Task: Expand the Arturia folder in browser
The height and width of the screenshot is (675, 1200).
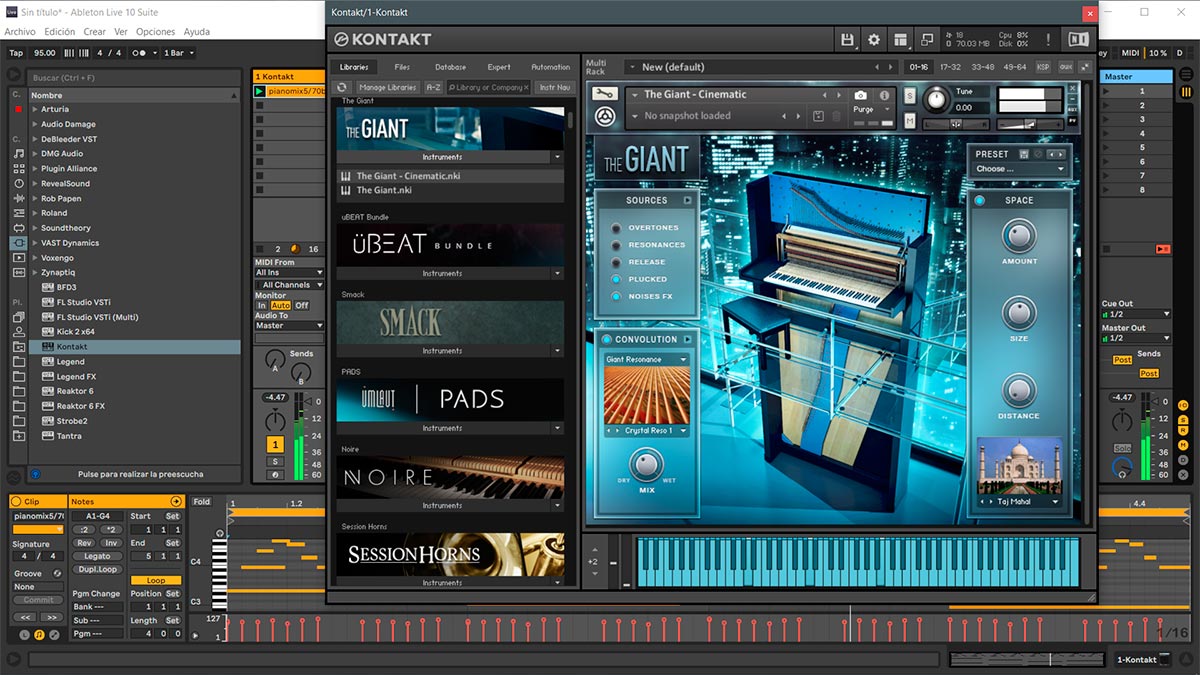Action: [x=35, y=110]
